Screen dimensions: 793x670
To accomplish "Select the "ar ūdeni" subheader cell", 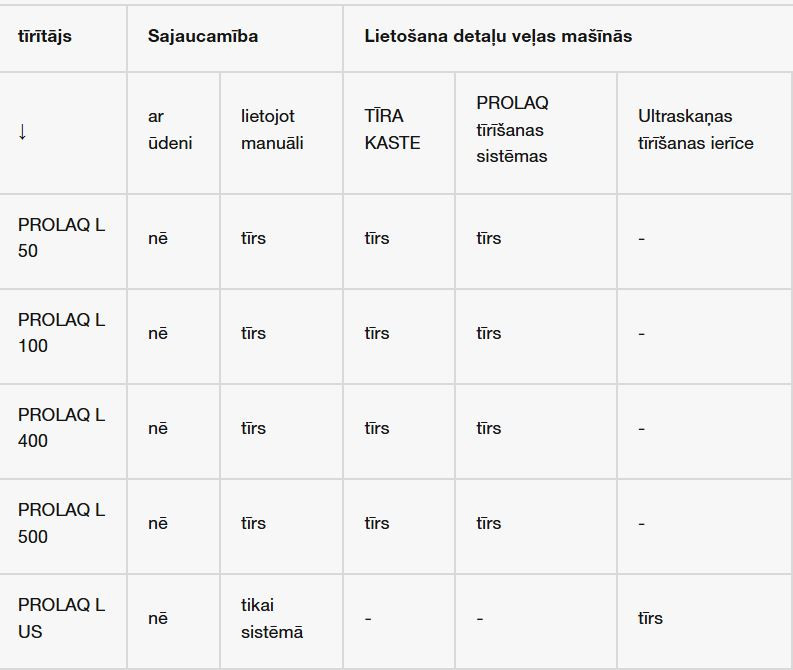I will 170,130.
